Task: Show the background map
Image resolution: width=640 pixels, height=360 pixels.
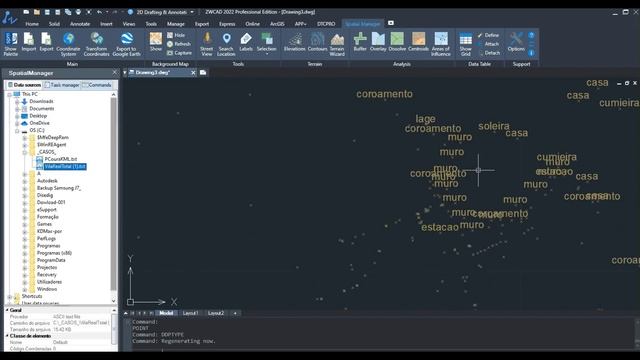Action: tap(156, 42)
